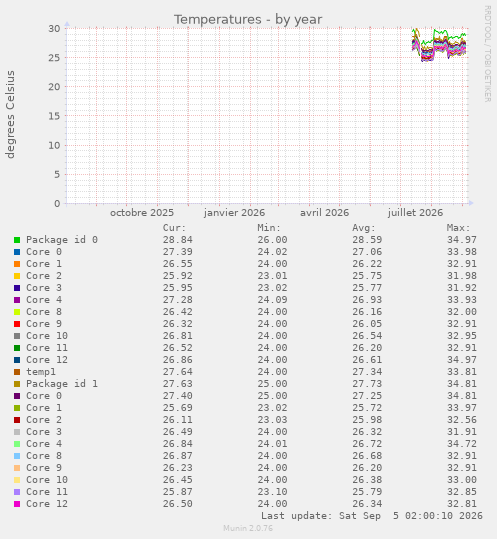Click the plotted temperature lines in graph
This screenshot has height=539, width=497.
(x=439, y=45)
